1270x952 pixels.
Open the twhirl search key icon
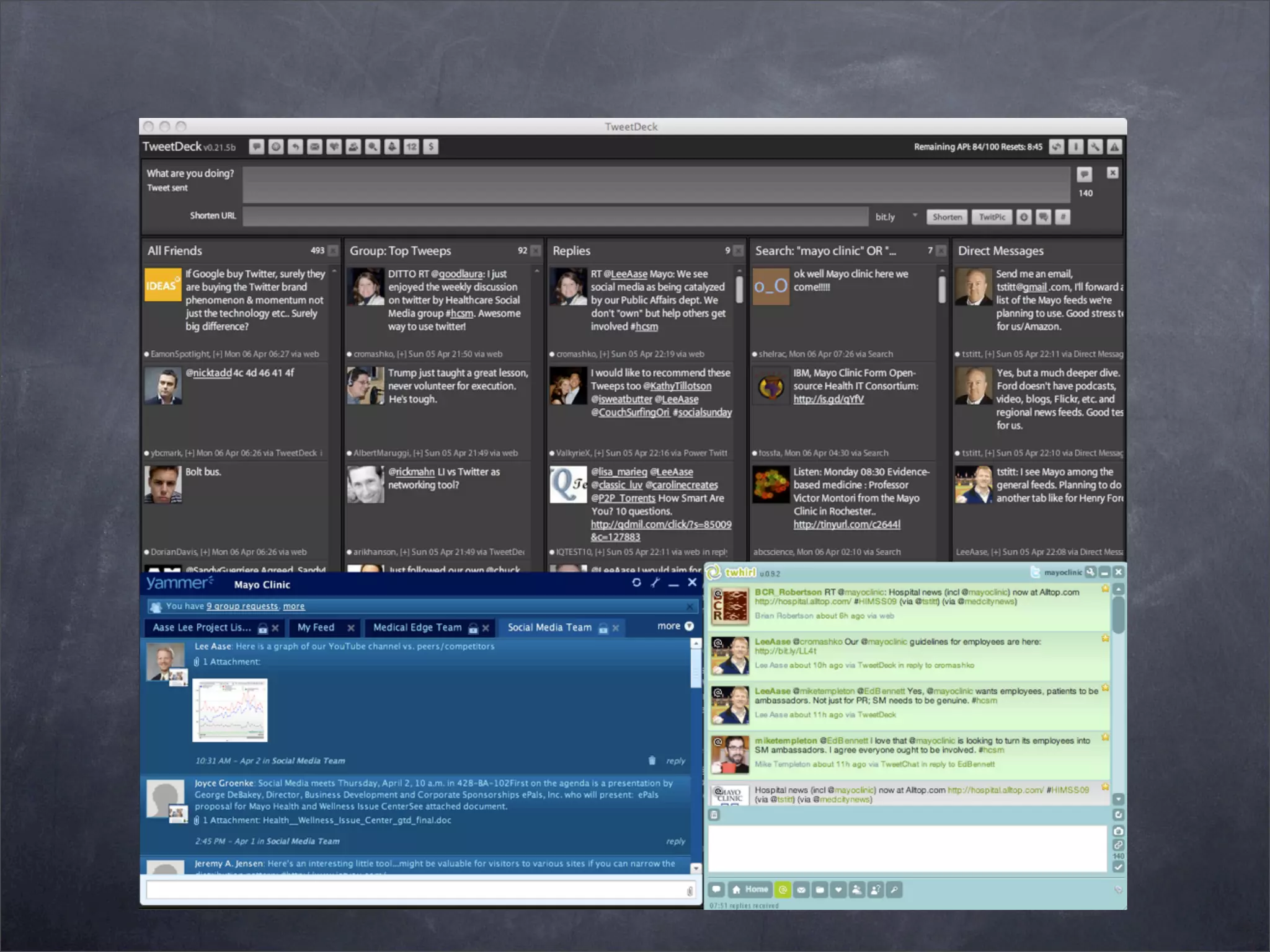[894, 889]
